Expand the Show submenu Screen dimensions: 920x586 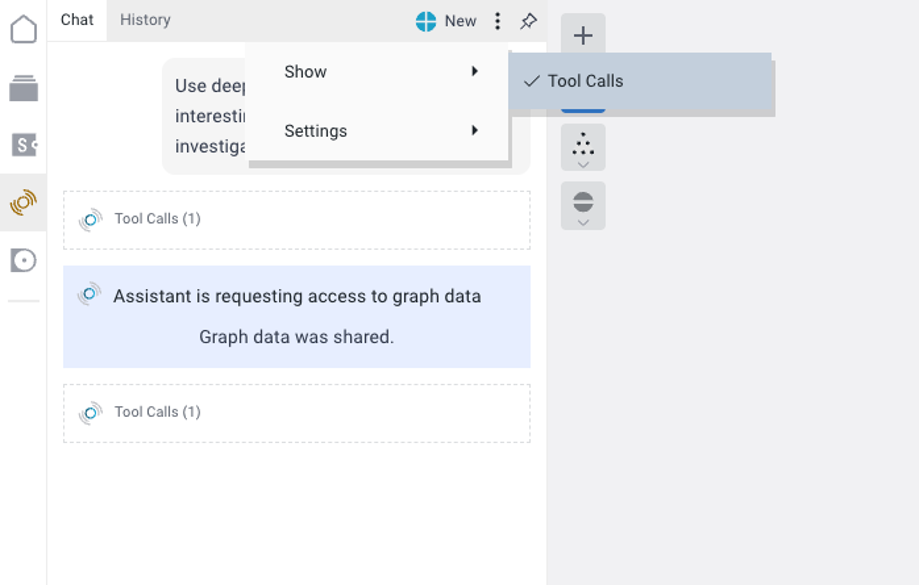coord(379,72)
